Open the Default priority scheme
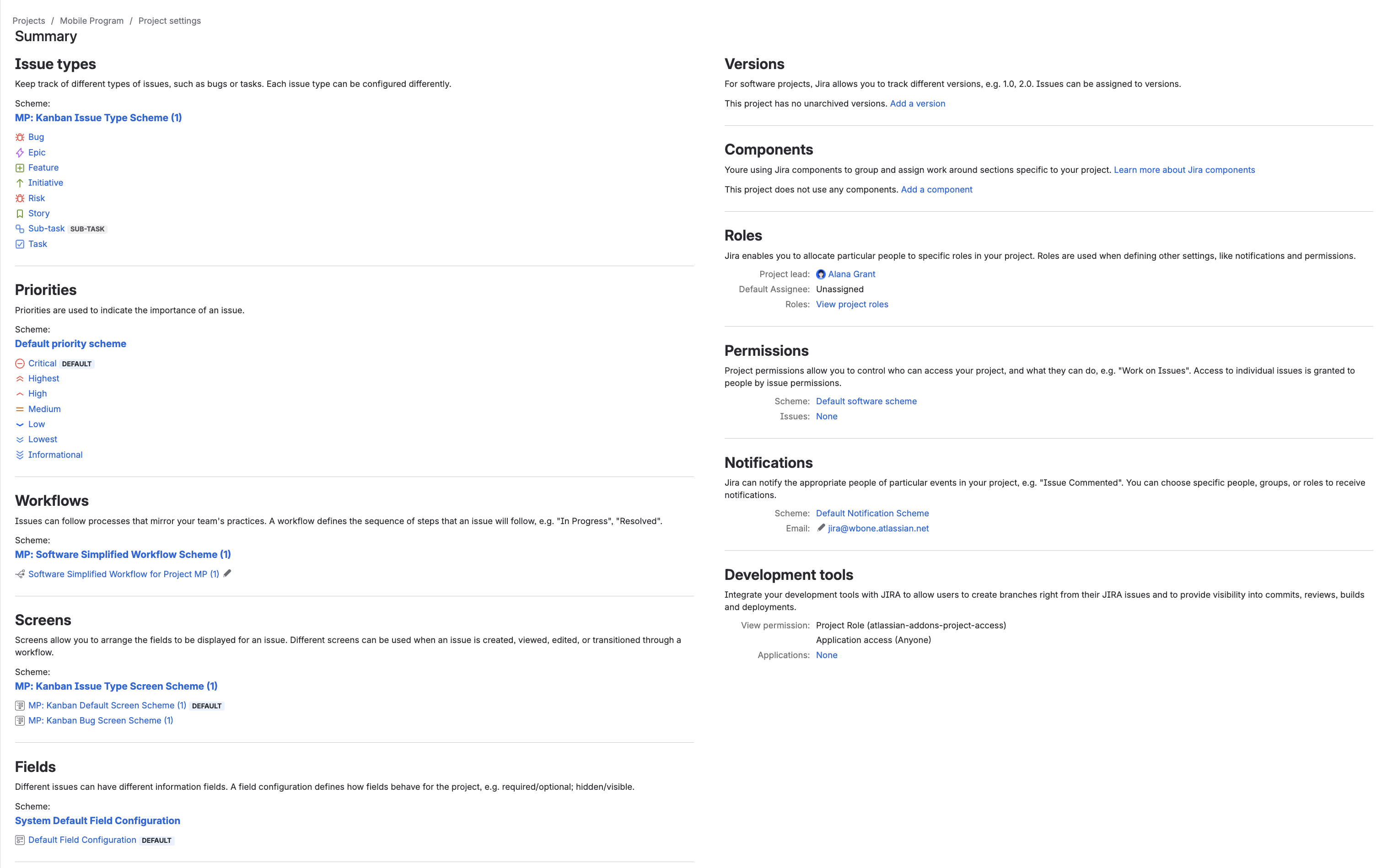1387x868 pixels. (70, 343)
